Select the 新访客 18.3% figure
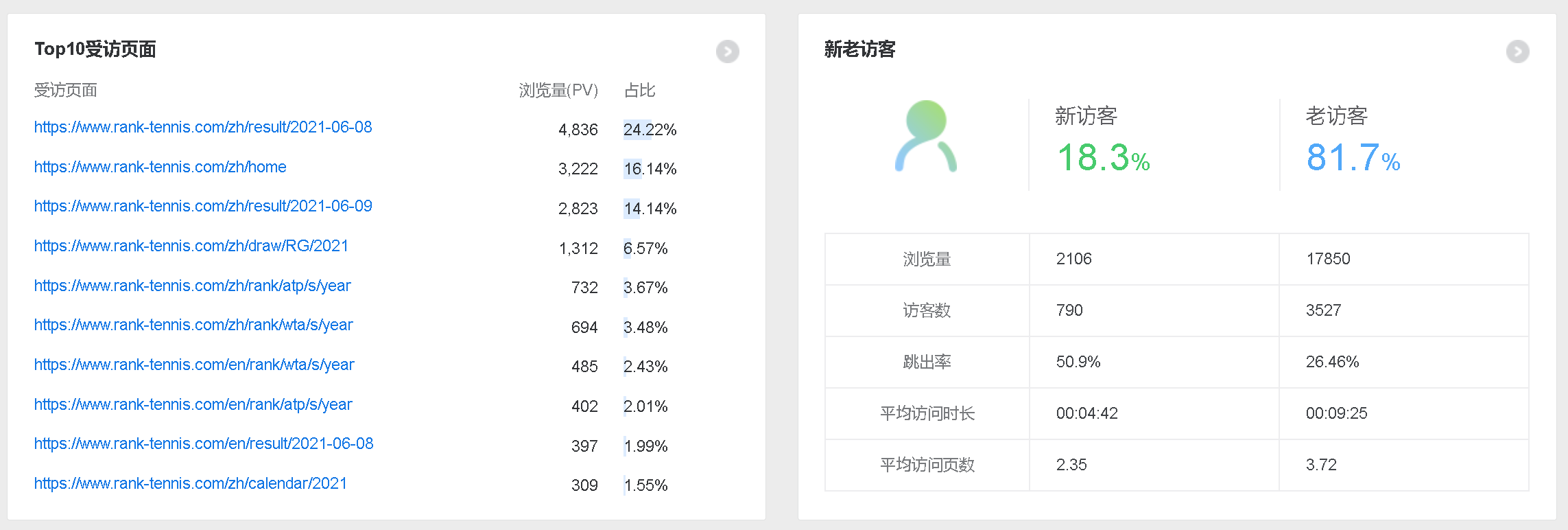Screen dimensions: 1568x530 (x=1103, y=158)
